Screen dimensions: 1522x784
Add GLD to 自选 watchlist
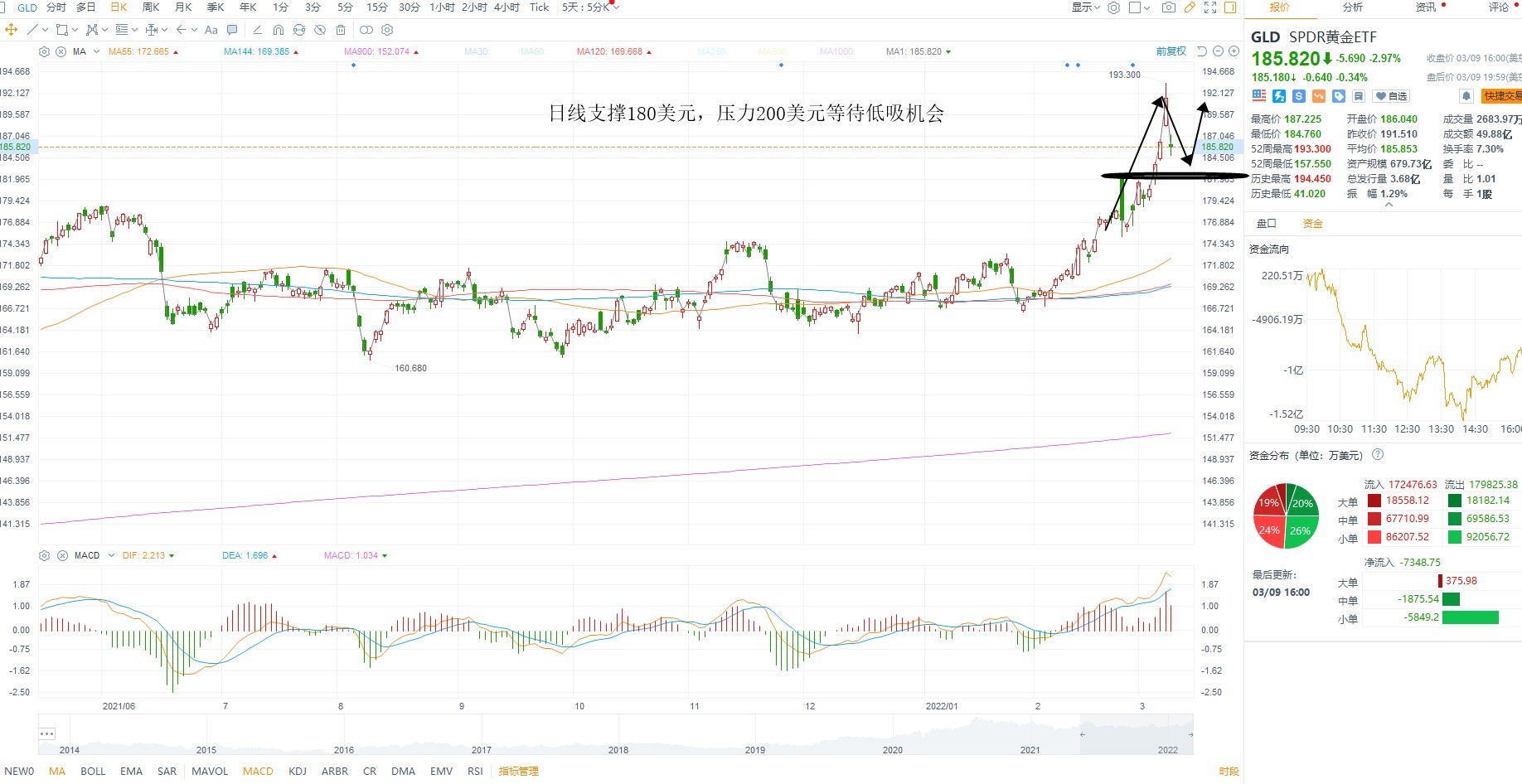1391,96
